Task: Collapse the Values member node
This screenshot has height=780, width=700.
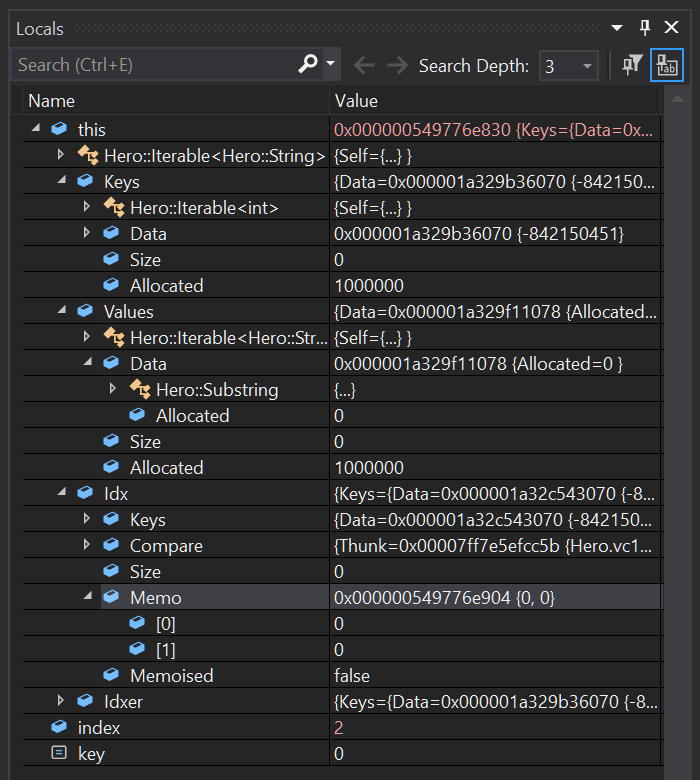Action: pos(62,310)
